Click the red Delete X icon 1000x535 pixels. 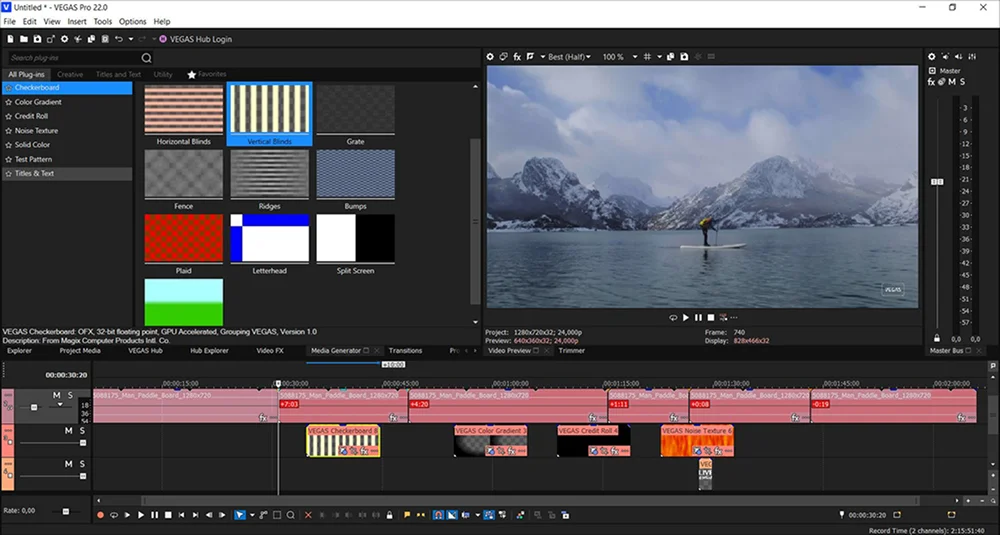pos(308,515)
